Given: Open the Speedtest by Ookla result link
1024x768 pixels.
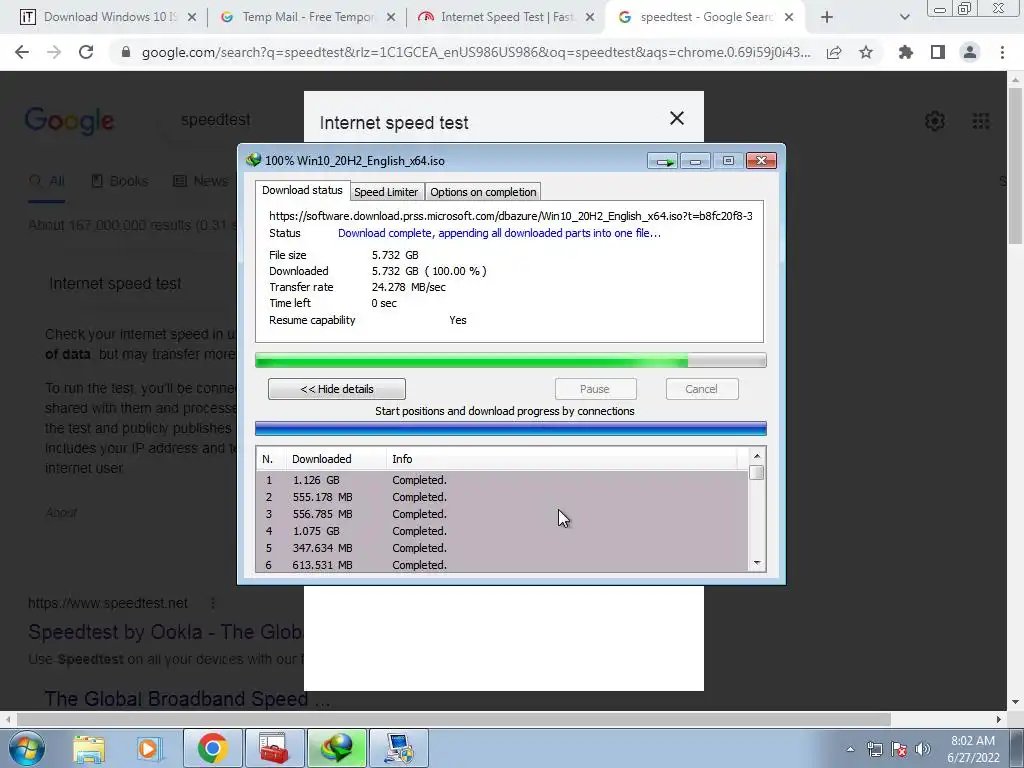Looking at the screenshot, I should (165, 632).
